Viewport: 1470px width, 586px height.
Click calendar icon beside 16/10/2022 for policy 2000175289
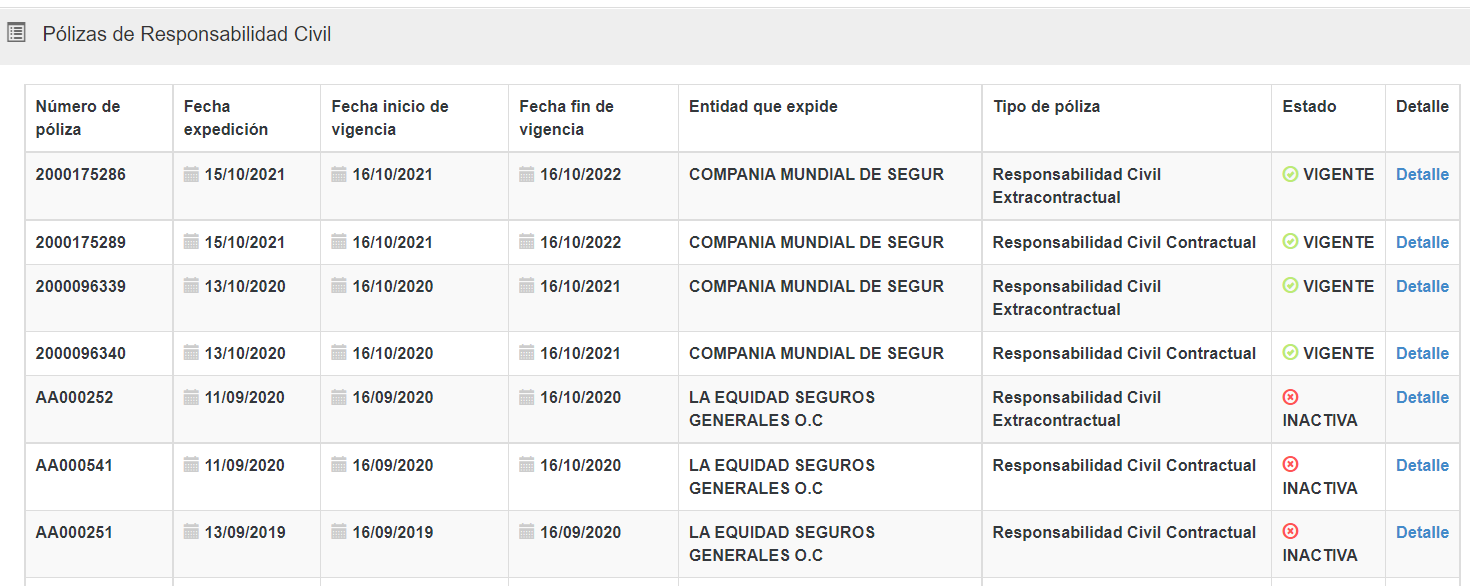(x=527, y=242)
